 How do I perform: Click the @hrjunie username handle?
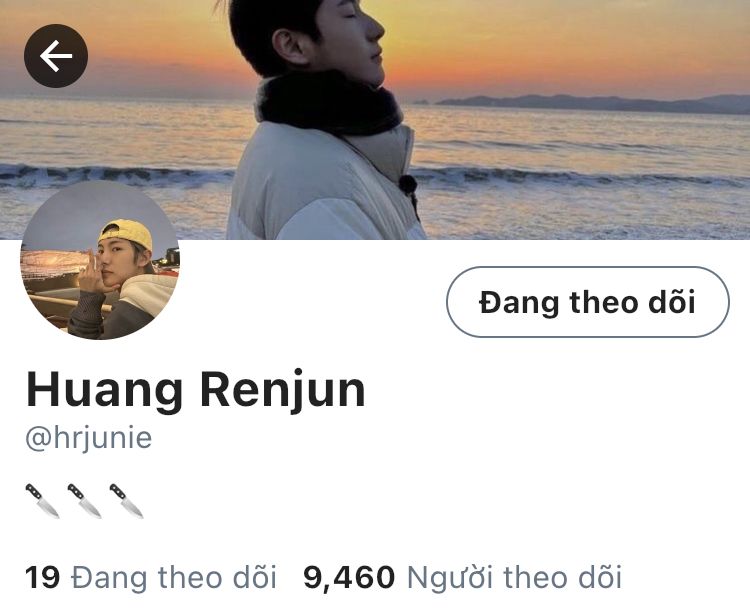88,437
